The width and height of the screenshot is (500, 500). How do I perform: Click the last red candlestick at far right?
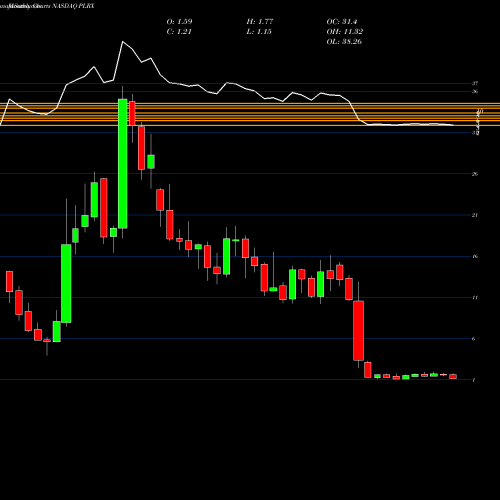point(453,376)
